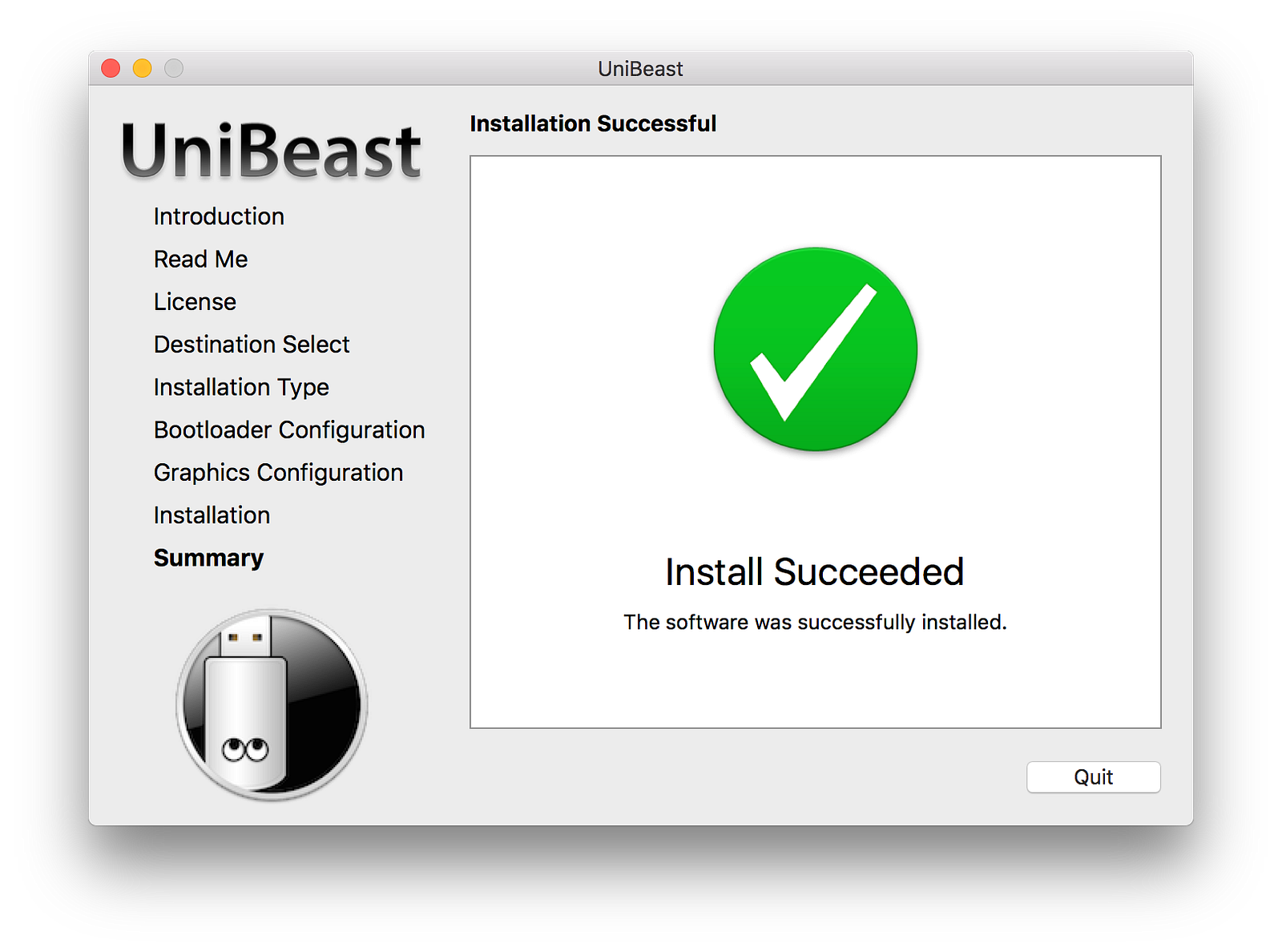Select the Installation step in sidebar
1282x952 pixels.
tap(212, 515)
